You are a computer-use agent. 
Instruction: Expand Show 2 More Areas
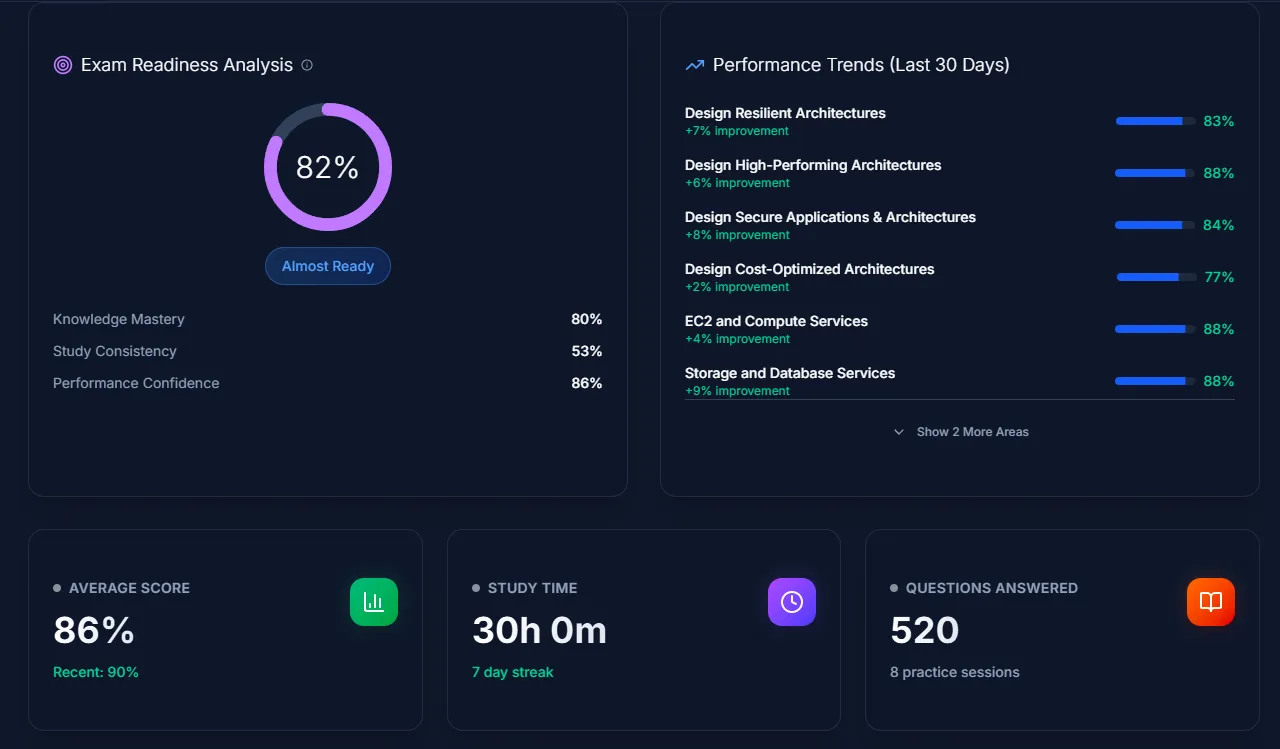click(972, 432)
